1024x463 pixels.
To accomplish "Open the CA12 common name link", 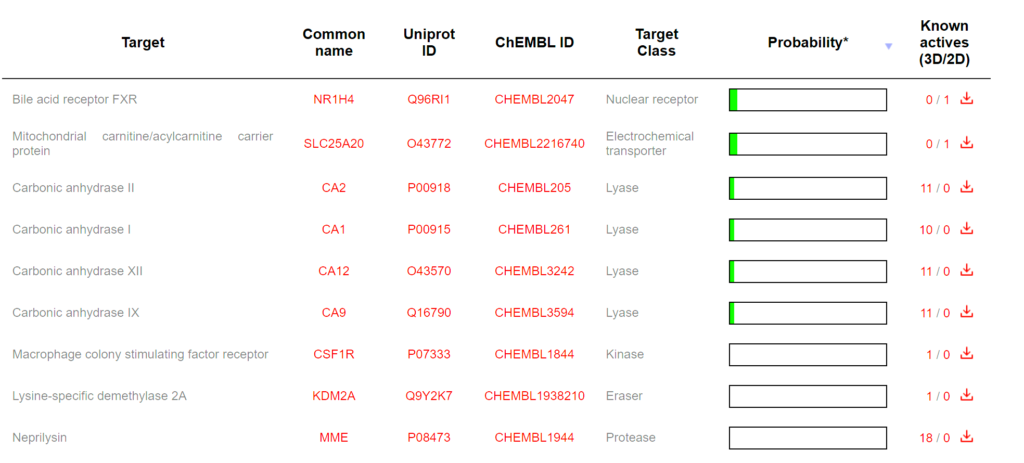I will (x=333, y=271).
